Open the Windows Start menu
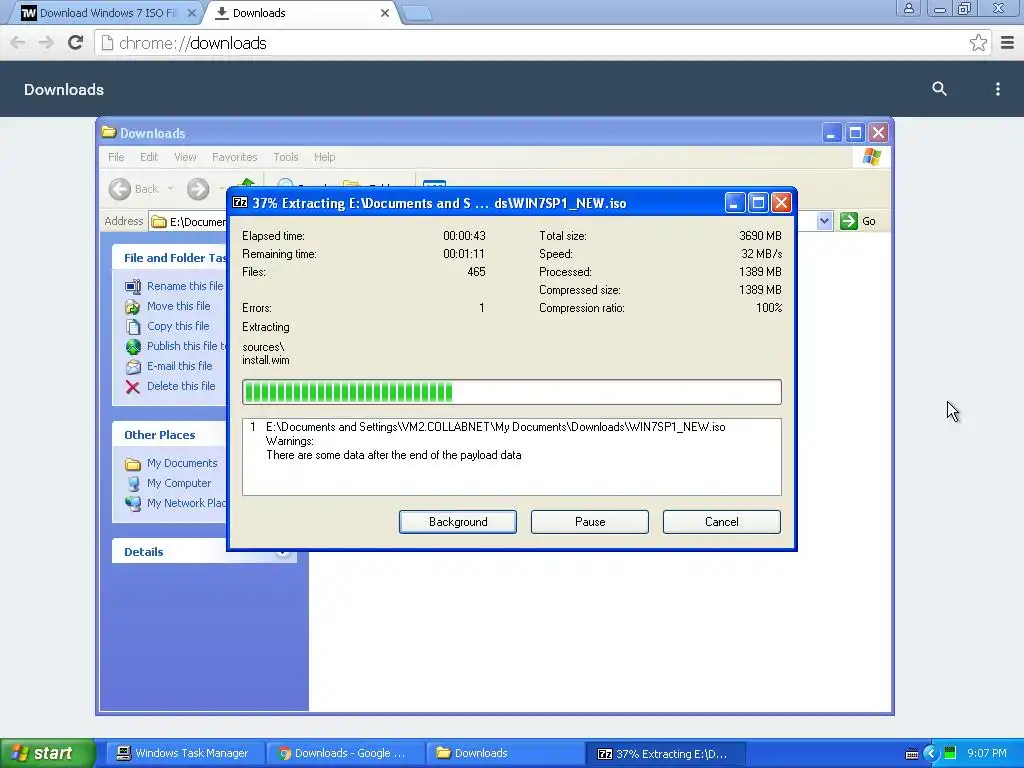 click(47, 753)
